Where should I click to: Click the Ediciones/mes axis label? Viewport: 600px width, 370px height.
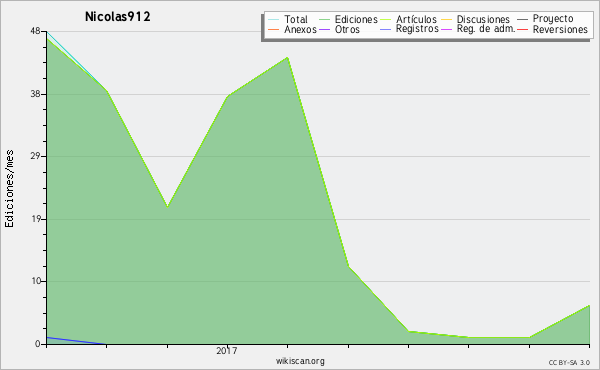pyautogui.click(x=9, y=189)
